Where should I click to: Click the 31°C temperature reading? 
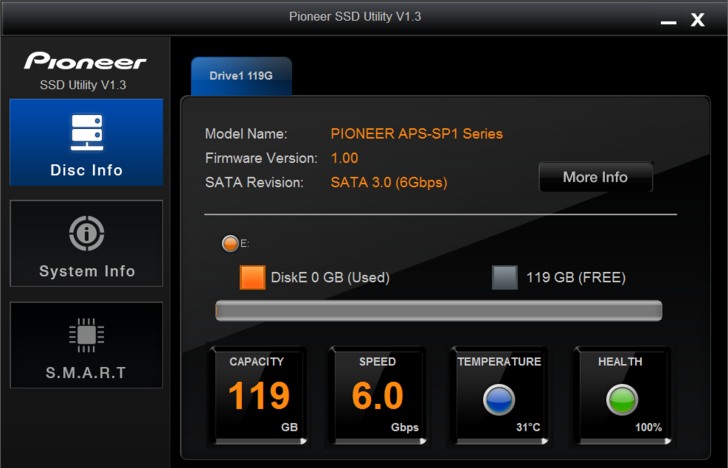528,428
